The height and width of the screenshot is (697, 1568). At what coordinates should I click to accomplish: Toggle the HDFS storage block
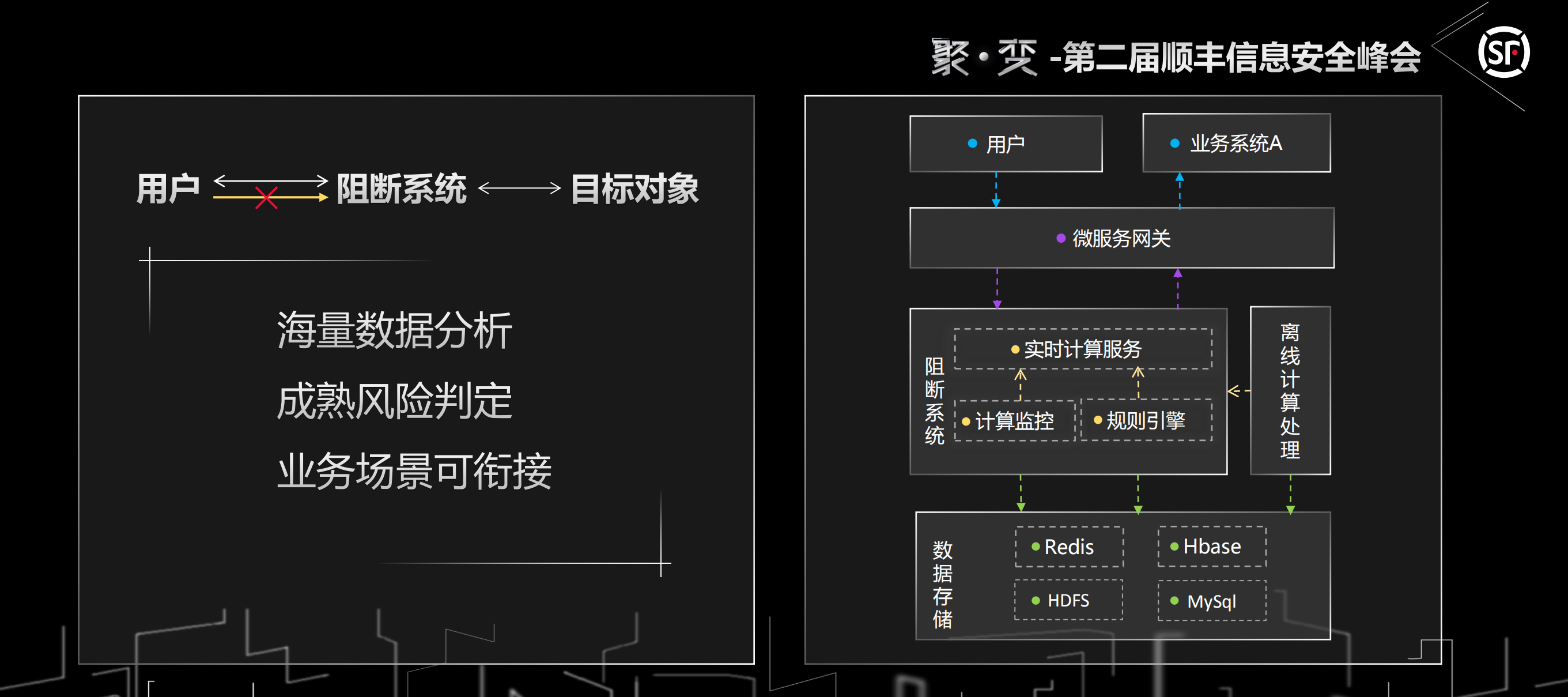(x=1069, y=601)
